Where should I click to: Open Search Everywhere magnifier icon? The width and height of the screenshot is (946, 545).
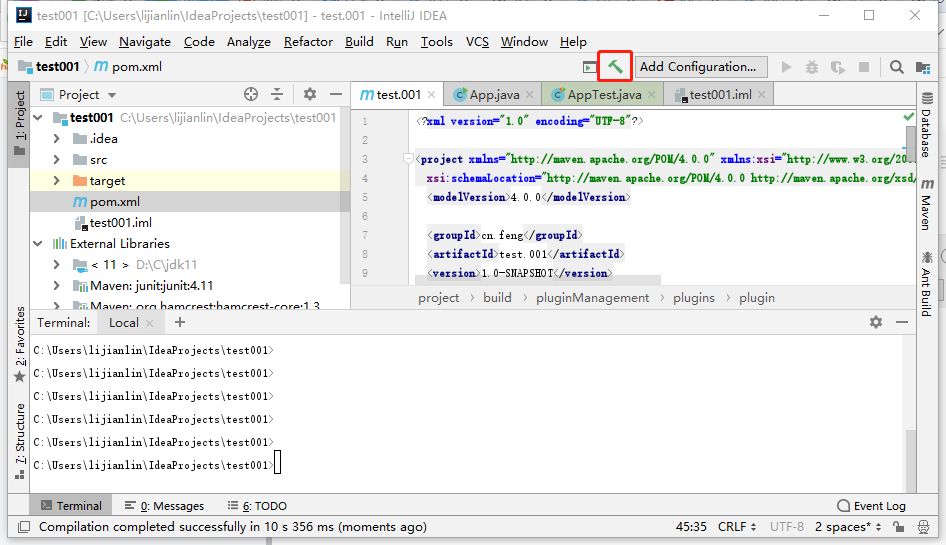pyautogui.click(x=897, y=67)
